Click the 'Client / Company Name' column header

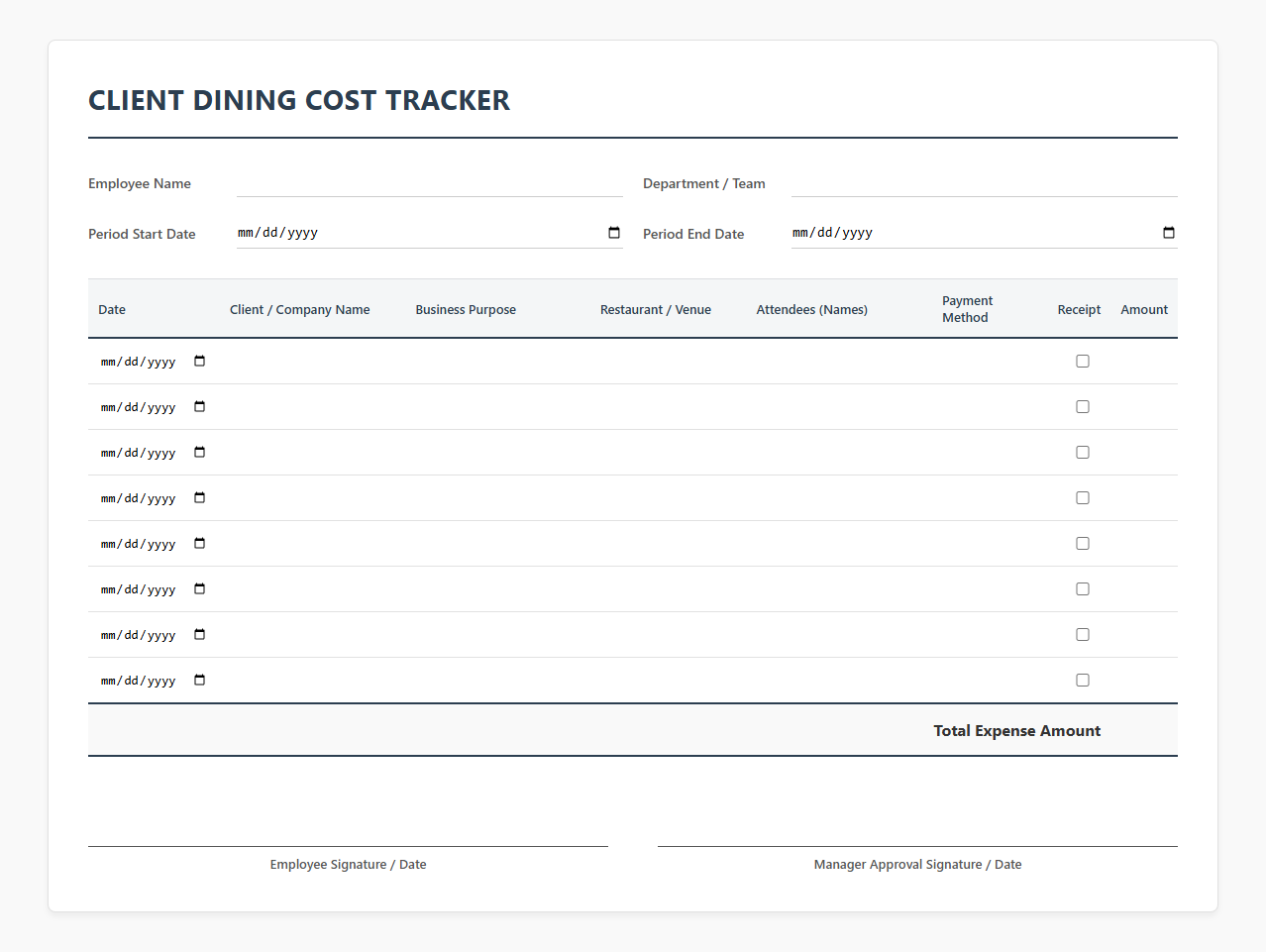300,310
